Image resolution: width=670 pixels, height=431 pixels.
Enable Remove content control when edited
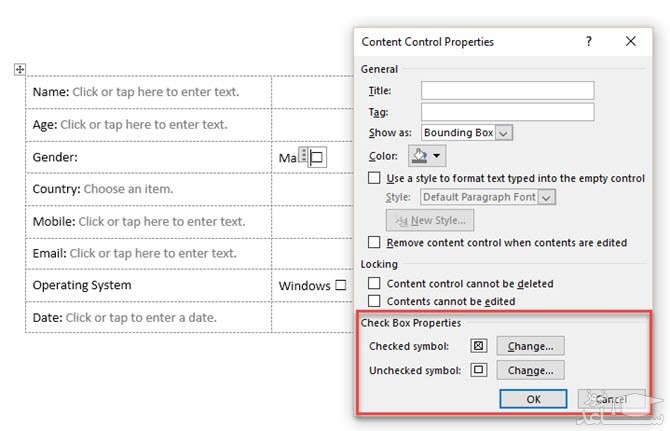click(x=374, y=242)
